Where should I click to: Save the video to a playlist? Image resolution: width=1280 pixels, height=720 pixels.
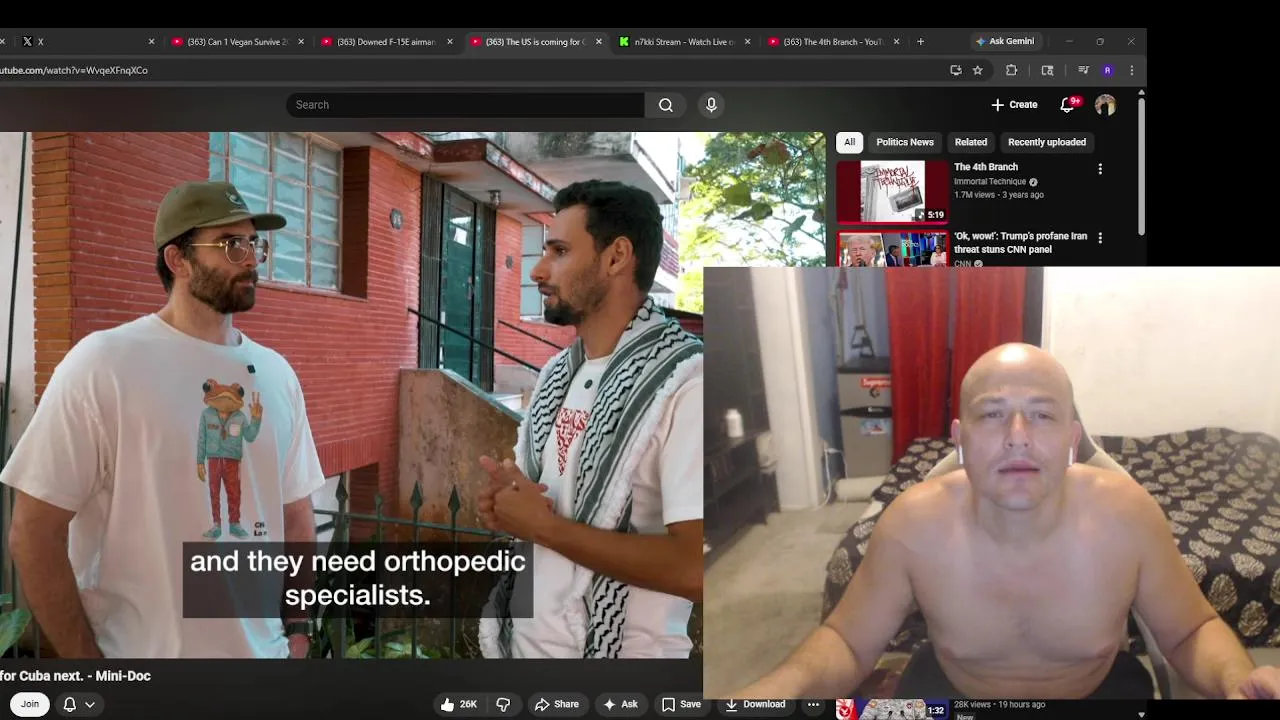pyautogui.click(x=681, y=704)
